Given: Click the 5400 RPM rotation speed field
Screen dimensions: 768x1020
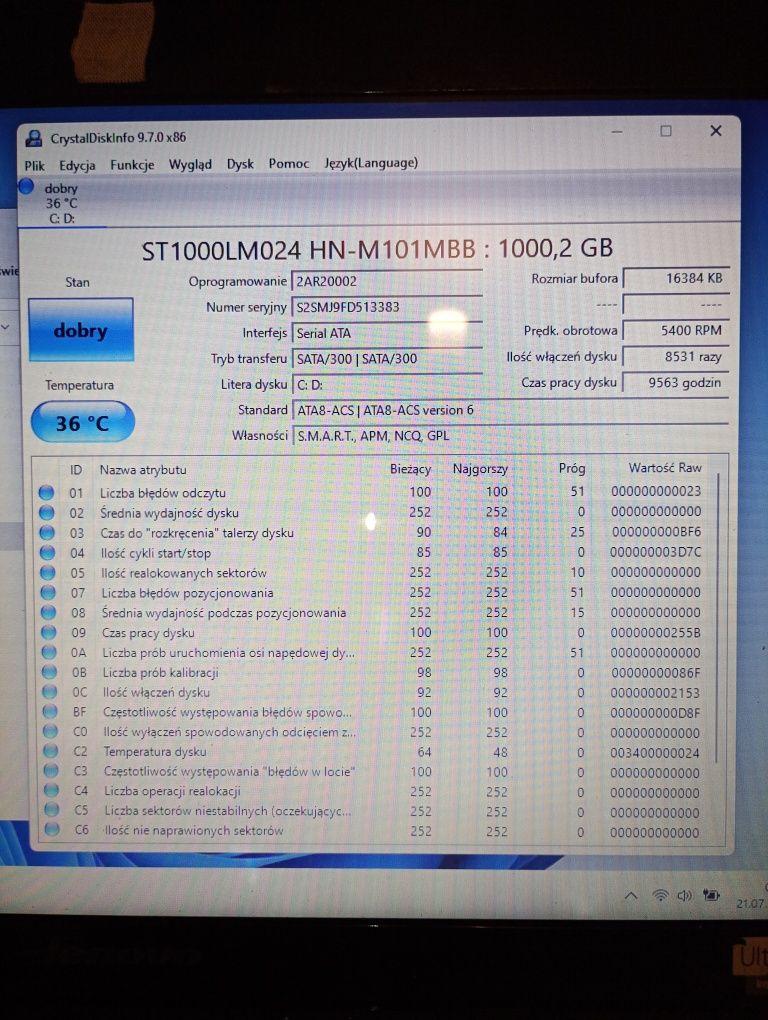Looking at the screenshot, I should 676,330.
